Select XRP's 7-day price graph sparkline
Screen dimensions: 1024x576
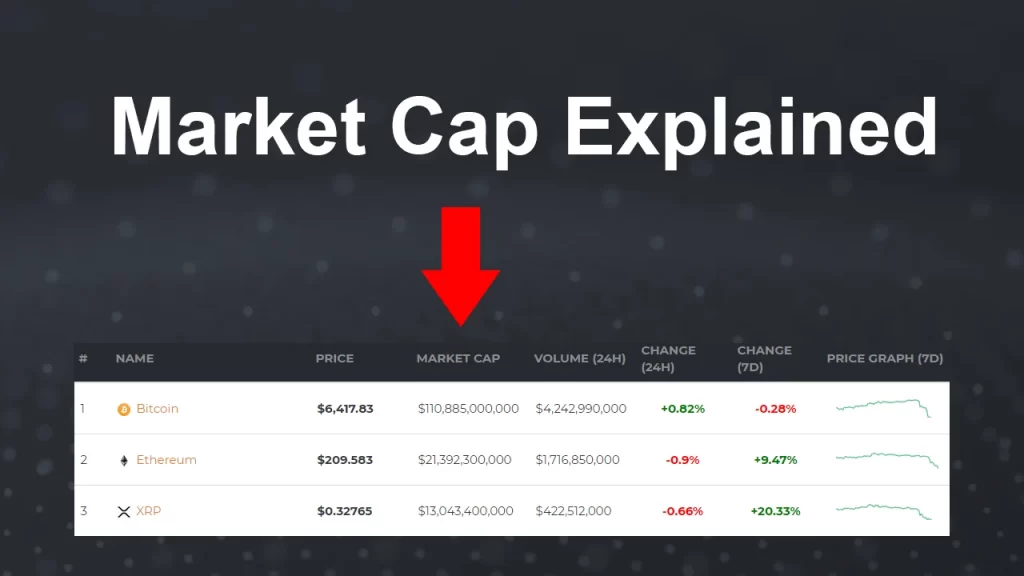884,511
